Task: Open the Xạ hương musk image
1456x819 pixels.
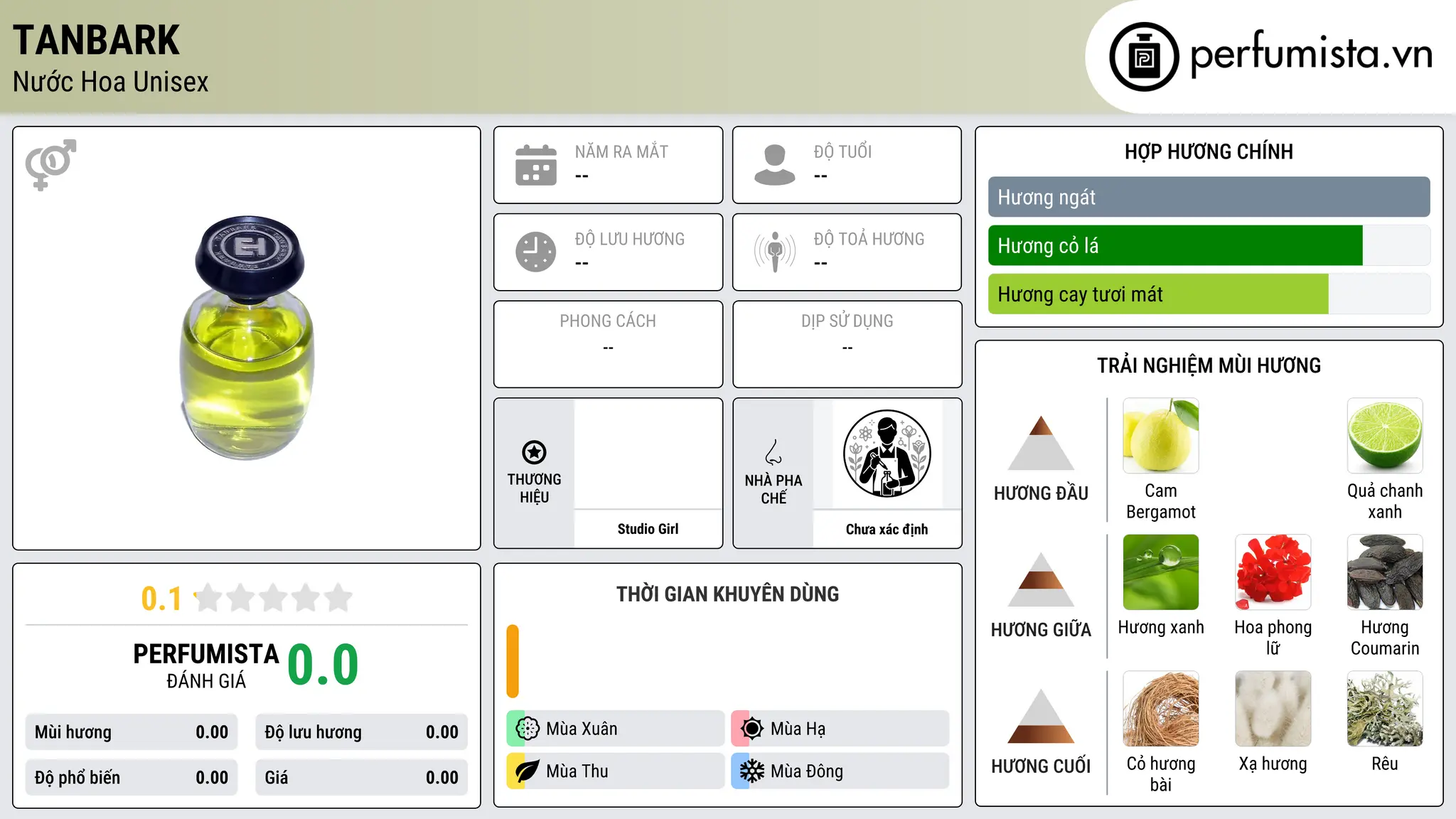Action: pyautogui.click(x=1273, y=709)
